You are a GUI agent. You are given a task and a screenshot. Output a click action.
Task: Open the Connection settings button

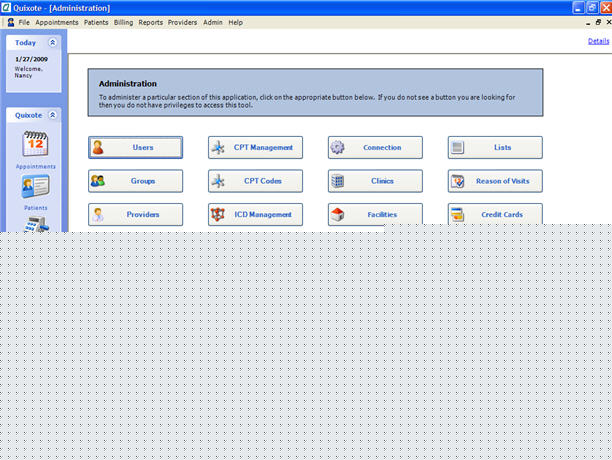click(375, 147)
